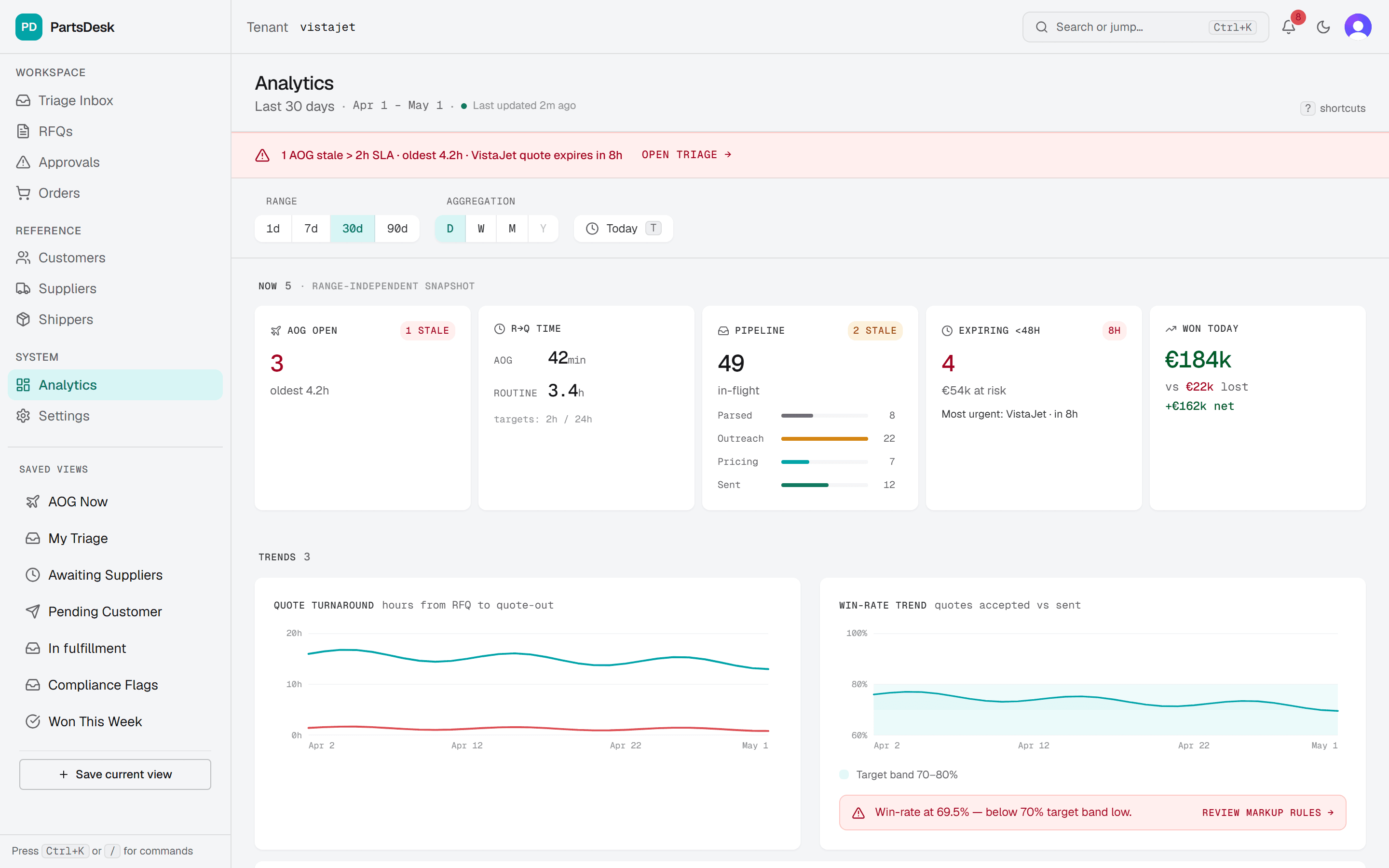Click the Won Today trending-up icon
This screenshot has width=1389, height=868.
[x=1171, y=329]
